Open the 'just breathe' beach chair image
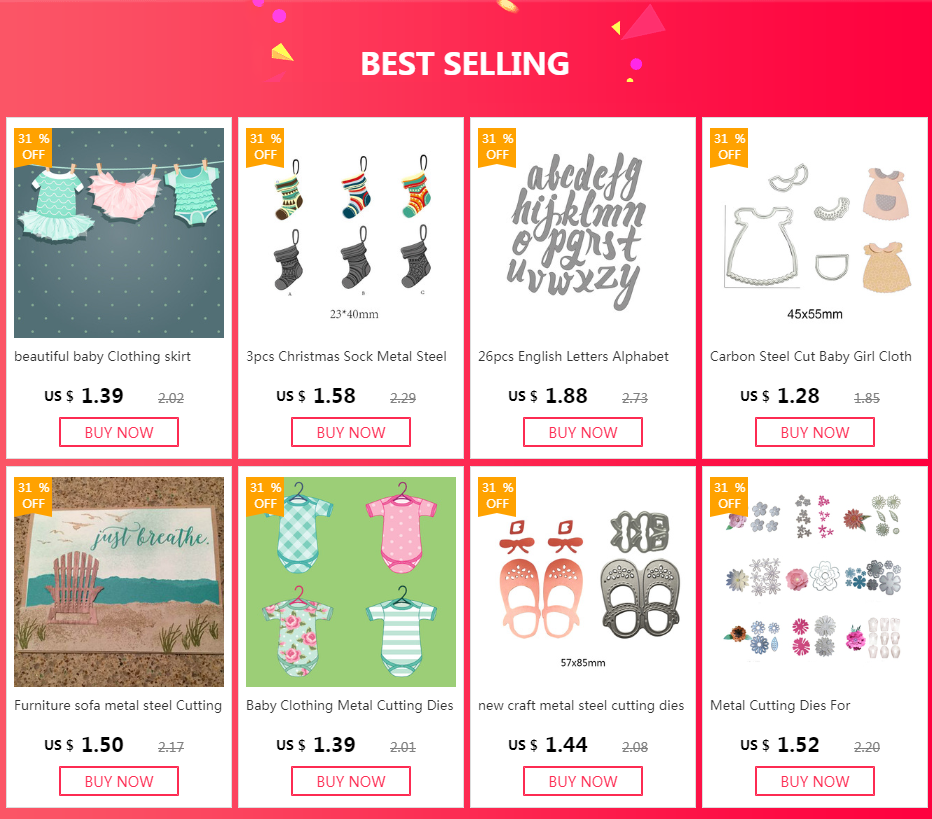This screenshot has width=932, height=819. point(119,582)
